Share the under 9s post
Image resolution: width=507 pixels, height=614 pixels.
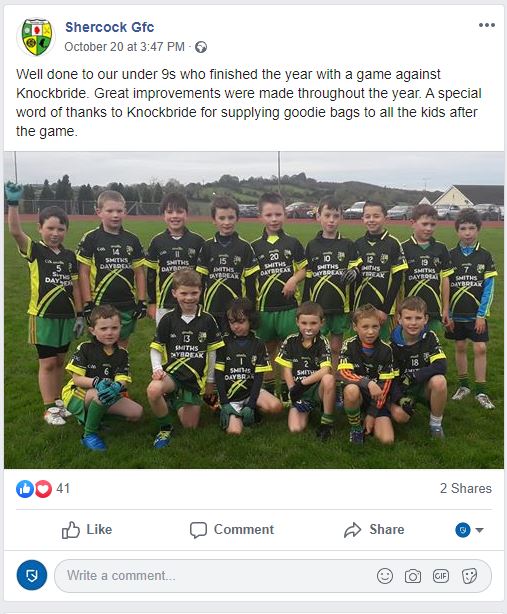[x=374, y=530]
